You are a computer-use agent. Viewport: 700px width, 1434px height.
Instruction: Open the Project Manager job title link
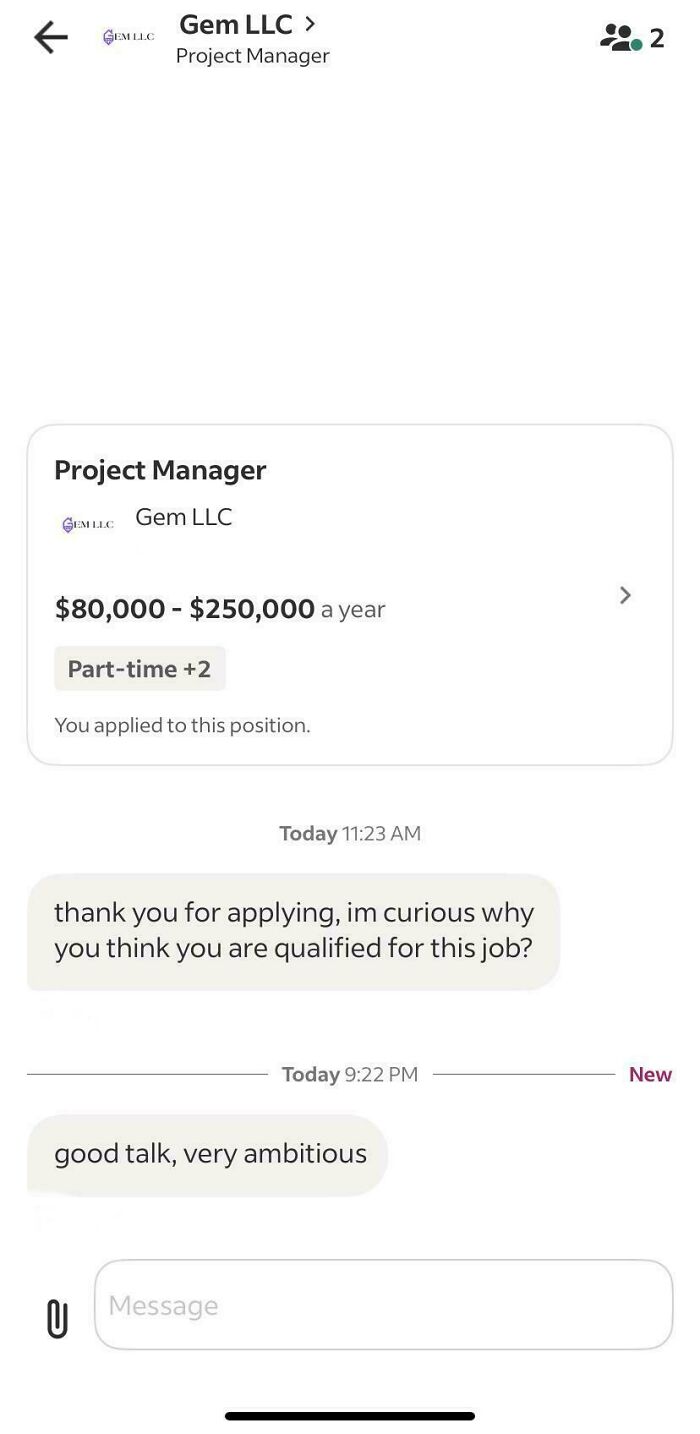[x=160, y=470]
